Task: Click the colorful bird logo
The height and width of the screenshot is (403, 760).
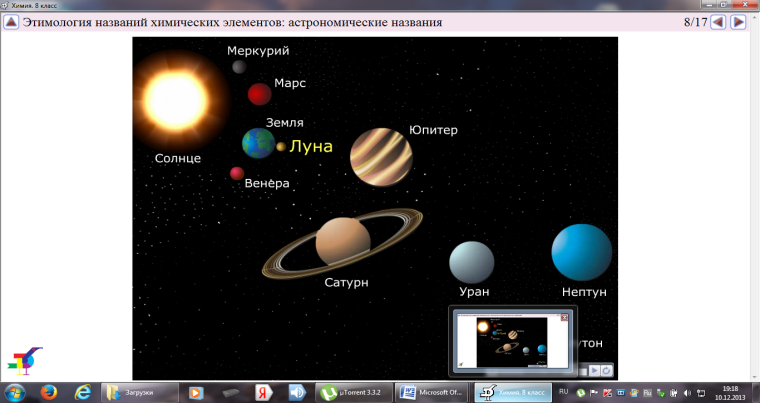Action: tap(24, 361)
